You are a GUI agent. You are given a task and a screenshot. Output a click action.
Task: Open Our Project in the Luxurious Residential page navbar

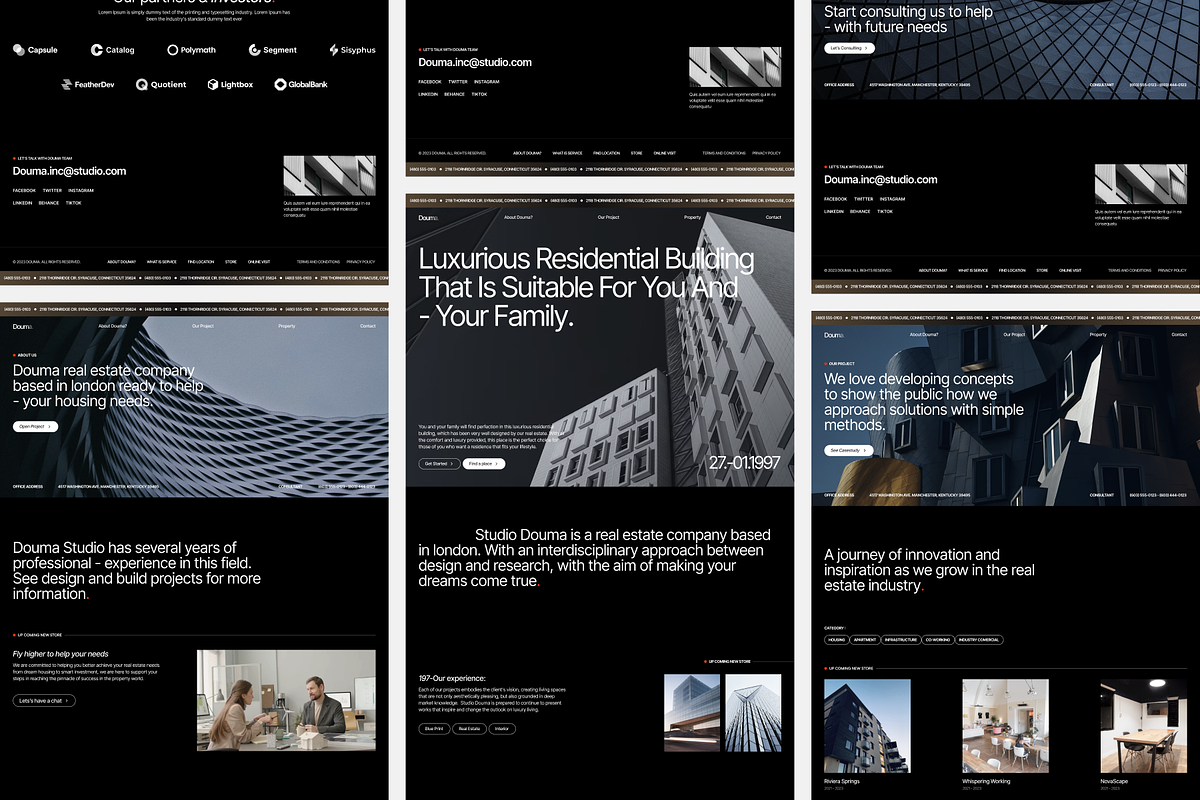click(x=609, y=217)
